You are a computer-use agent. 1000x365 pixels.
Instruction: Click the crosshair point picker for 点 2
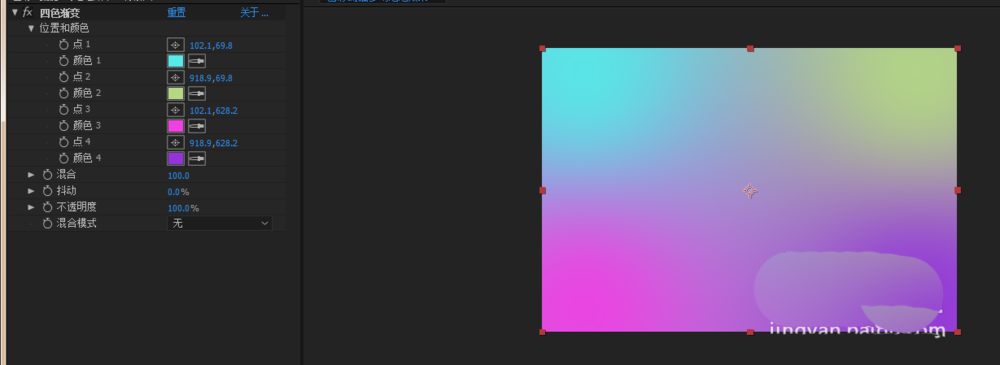coord(175,77)
